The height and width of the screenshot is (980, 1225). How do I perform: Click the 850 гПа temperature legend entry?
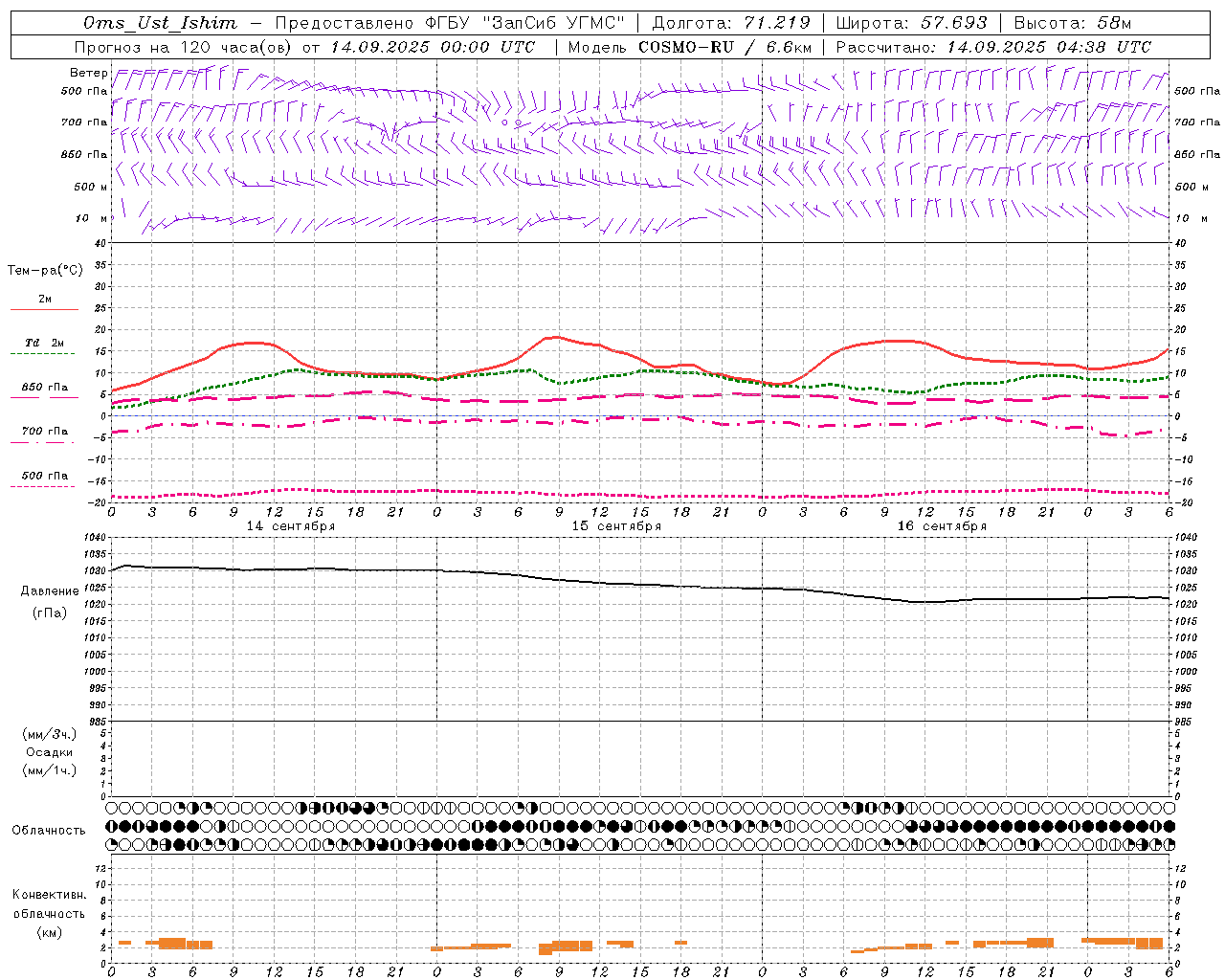pos(45,388)
